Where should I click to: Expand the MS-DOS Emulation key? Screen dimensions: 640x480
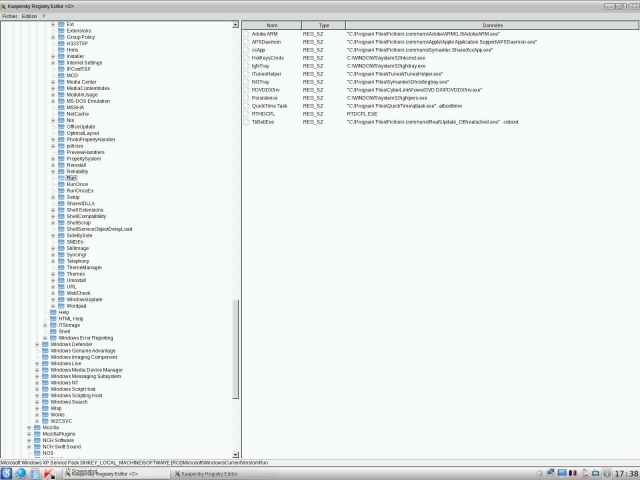53,101
